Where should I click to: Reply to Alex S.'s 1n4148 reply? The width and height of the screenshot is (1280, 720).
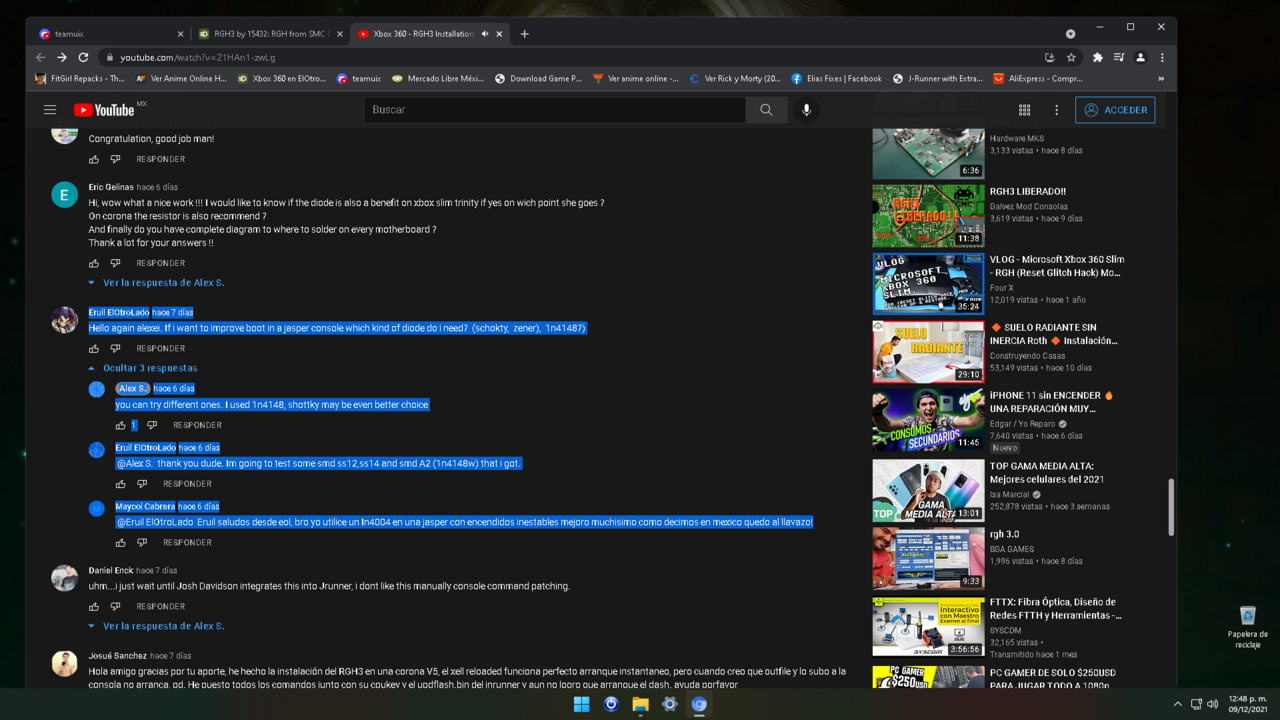(197, 425)
